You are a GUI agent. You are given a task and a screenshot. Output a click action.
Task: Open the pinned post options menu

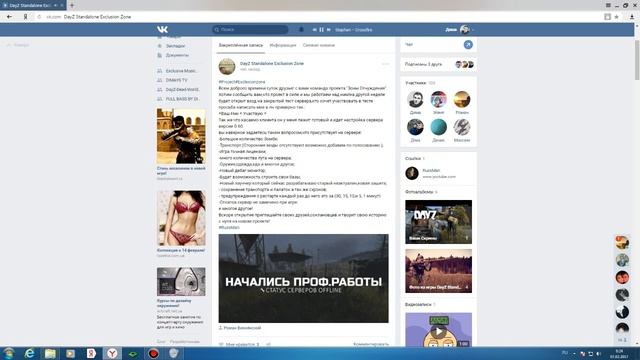(385, 64)
